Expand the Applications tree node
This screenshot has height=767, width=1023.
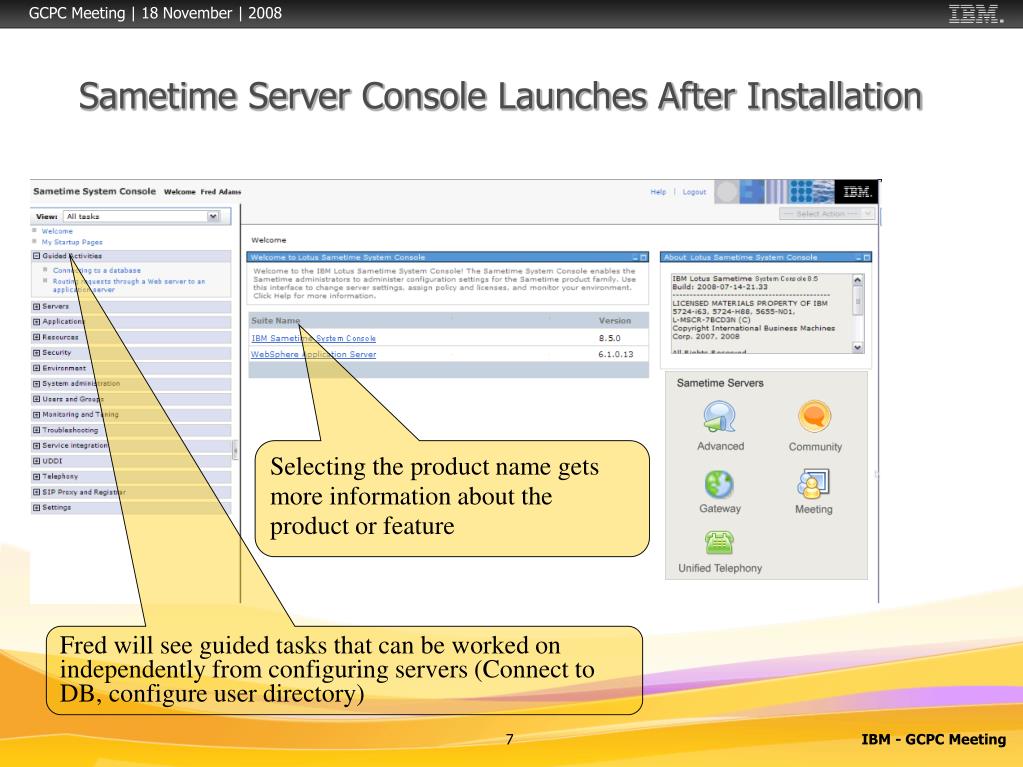pyautogui.click(x=37, y=322)
